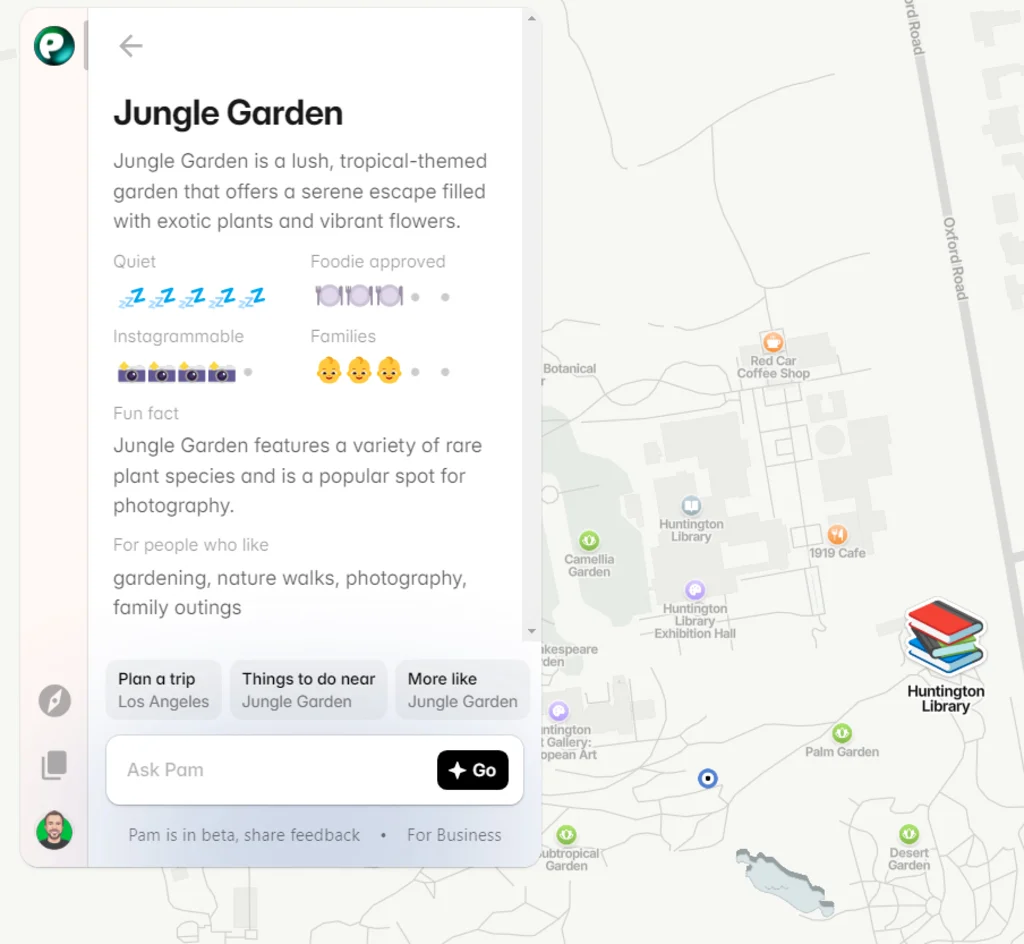Select the Camellia Garden map marker
Viewport: 1024px width, 944px height.
(x=589, y=541)
